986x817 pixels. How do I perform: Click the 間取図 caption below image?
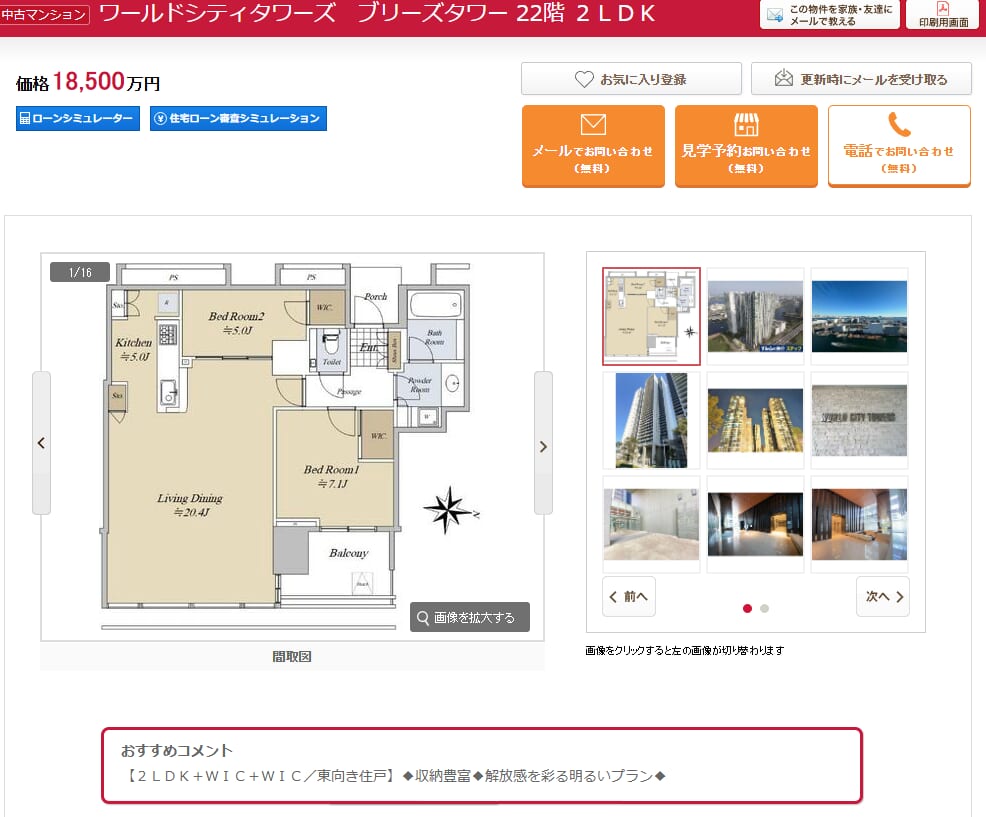292,657
